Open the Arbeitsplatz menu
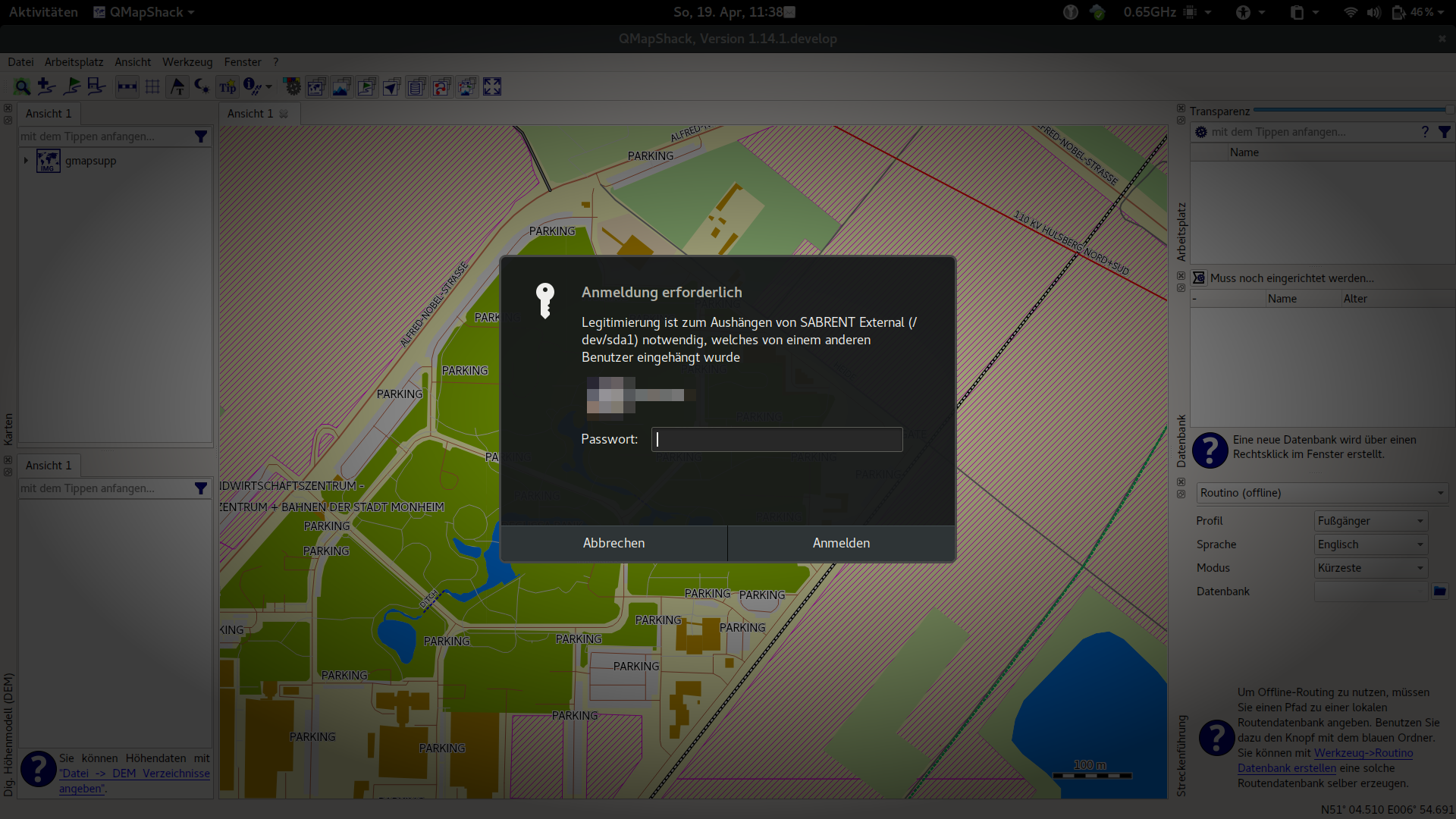Screen dimensions: 1456x819 pos(74,62)
